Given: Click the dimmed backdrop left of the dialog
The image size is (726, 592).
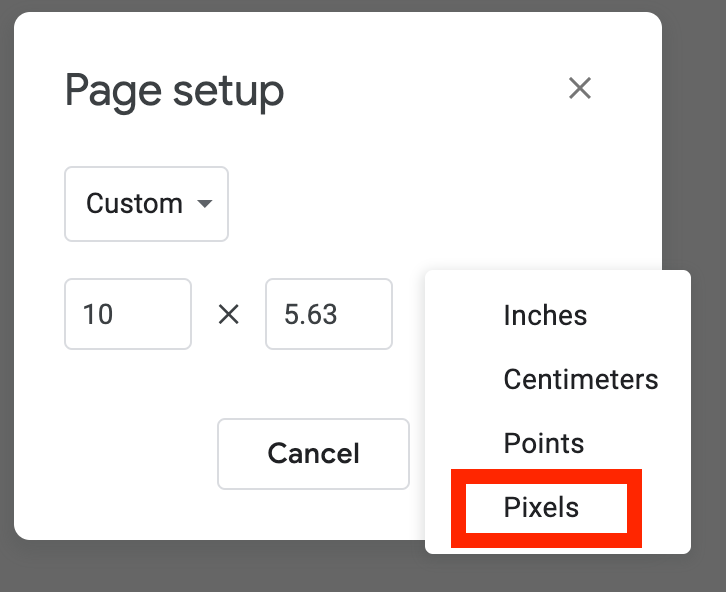Looking at the screenshot, I should click(x=7, y=300).
